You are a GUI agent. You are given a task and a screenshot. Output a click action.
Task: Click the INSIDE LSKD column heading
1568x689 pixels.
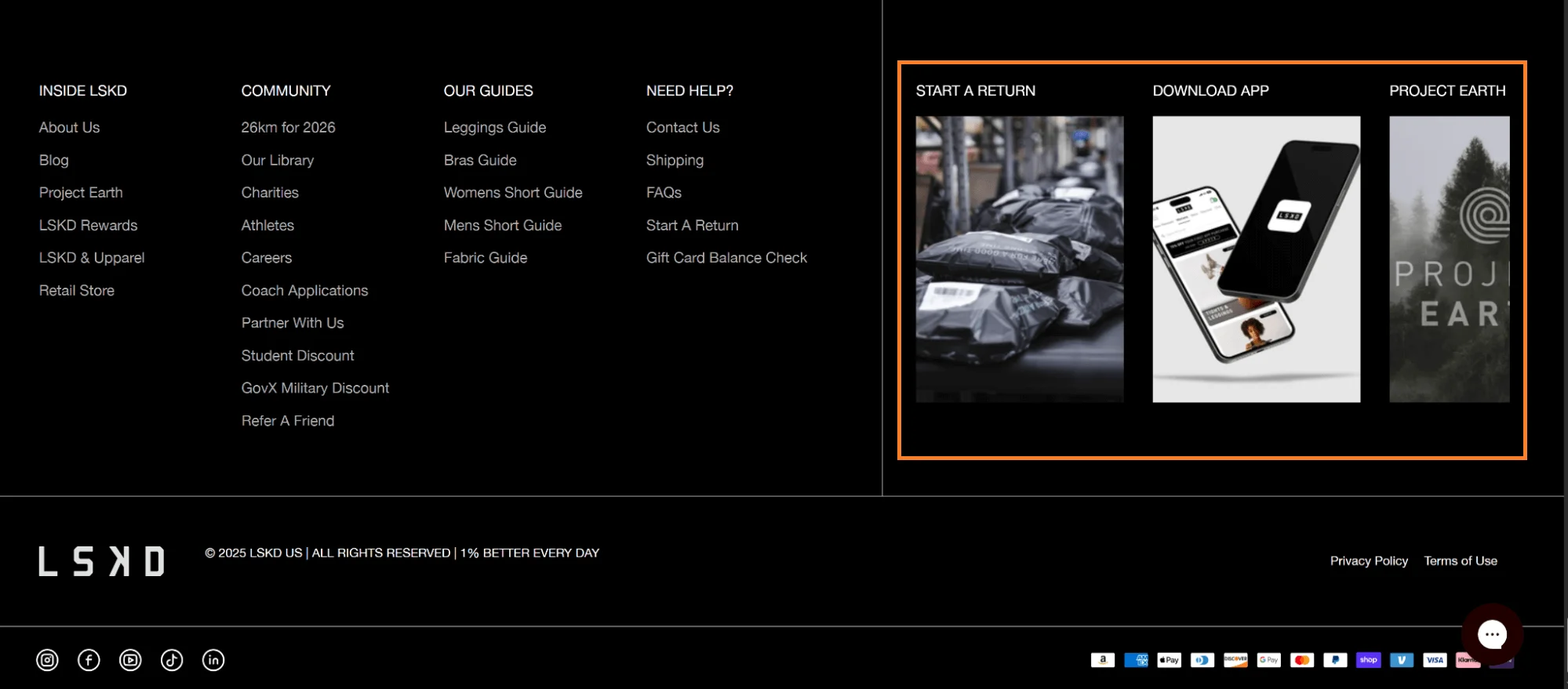pos(83,91)
